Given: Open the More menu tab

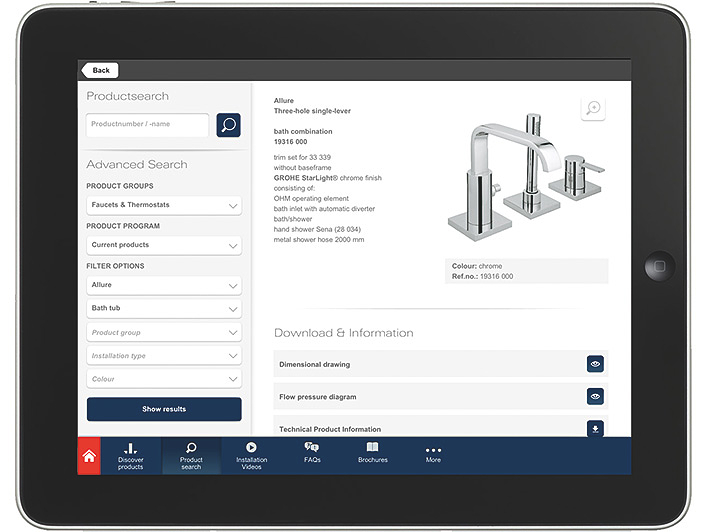Looking at the screenshot, I should pos(433,454).
